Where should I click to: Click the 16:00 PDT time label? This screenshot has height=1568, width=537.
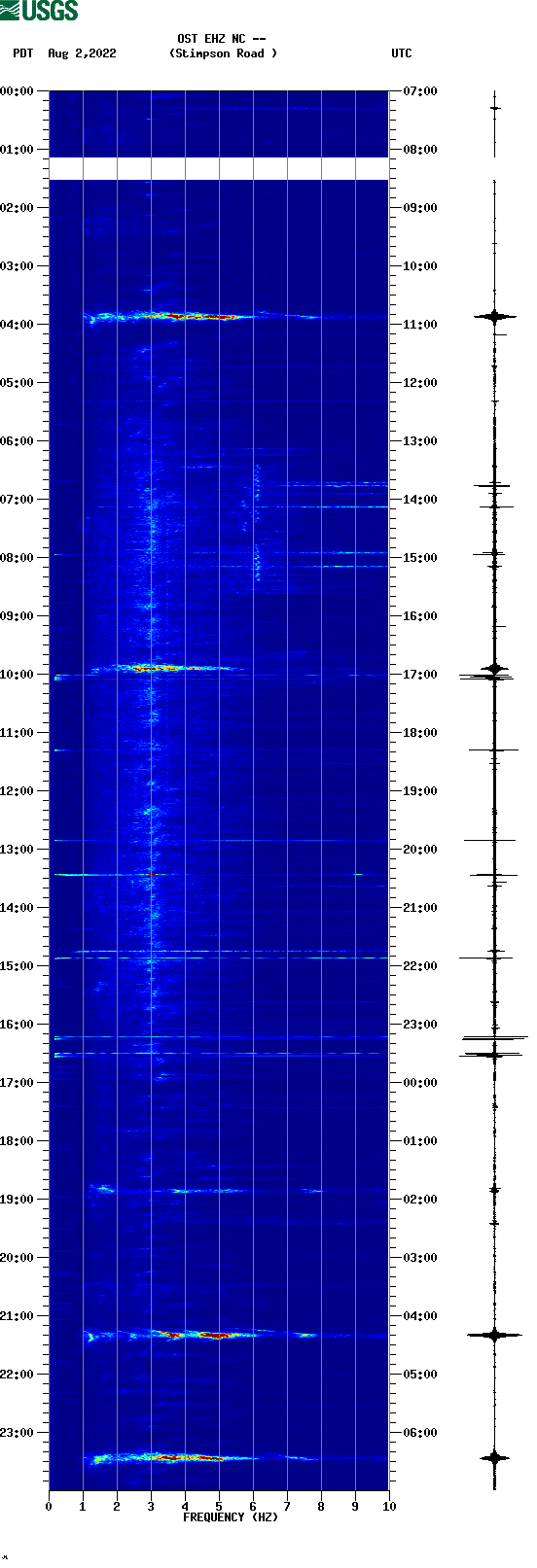pyautogui.click(x=18, y=1024)
